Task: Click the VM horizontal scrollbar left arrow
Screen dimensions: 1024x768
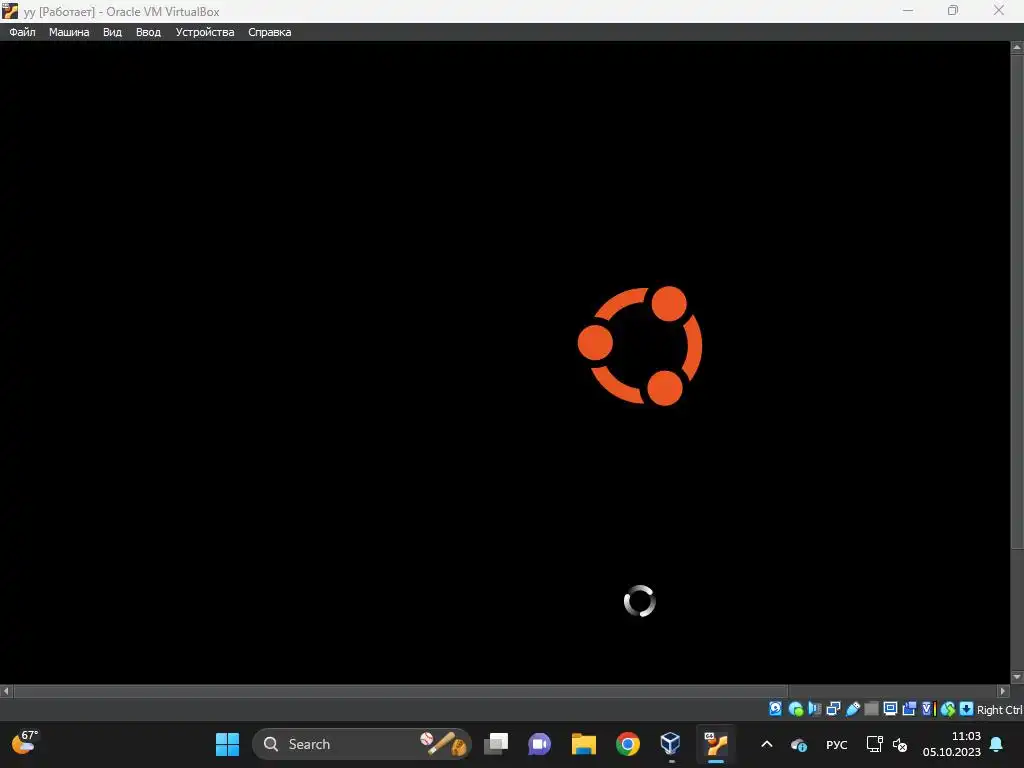Action: coord(6,691)
